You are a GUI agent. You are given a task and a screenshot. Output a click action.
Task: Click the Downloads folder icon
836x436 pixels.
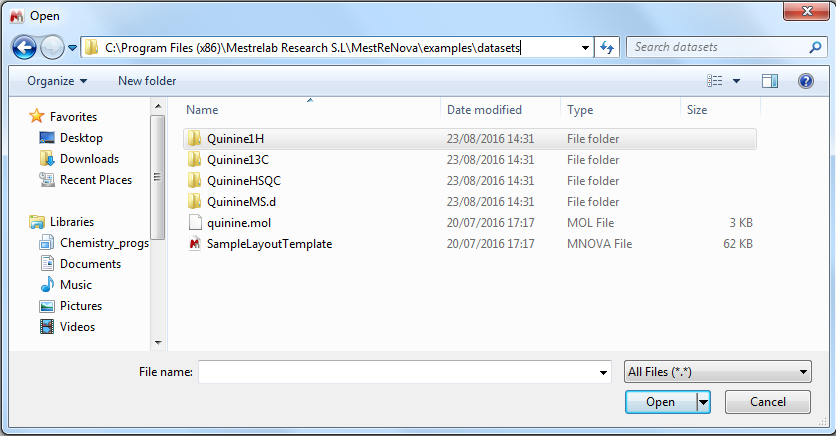pyautogui.click(x=47, y=158)
